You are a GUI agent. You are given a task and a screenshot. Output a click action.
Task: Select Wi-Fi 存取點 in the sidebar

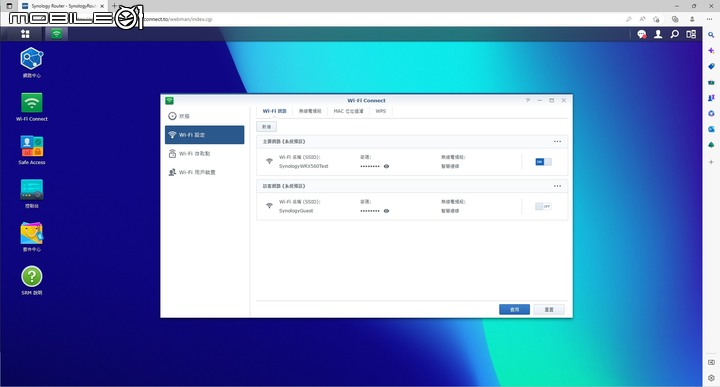point(204,154)
